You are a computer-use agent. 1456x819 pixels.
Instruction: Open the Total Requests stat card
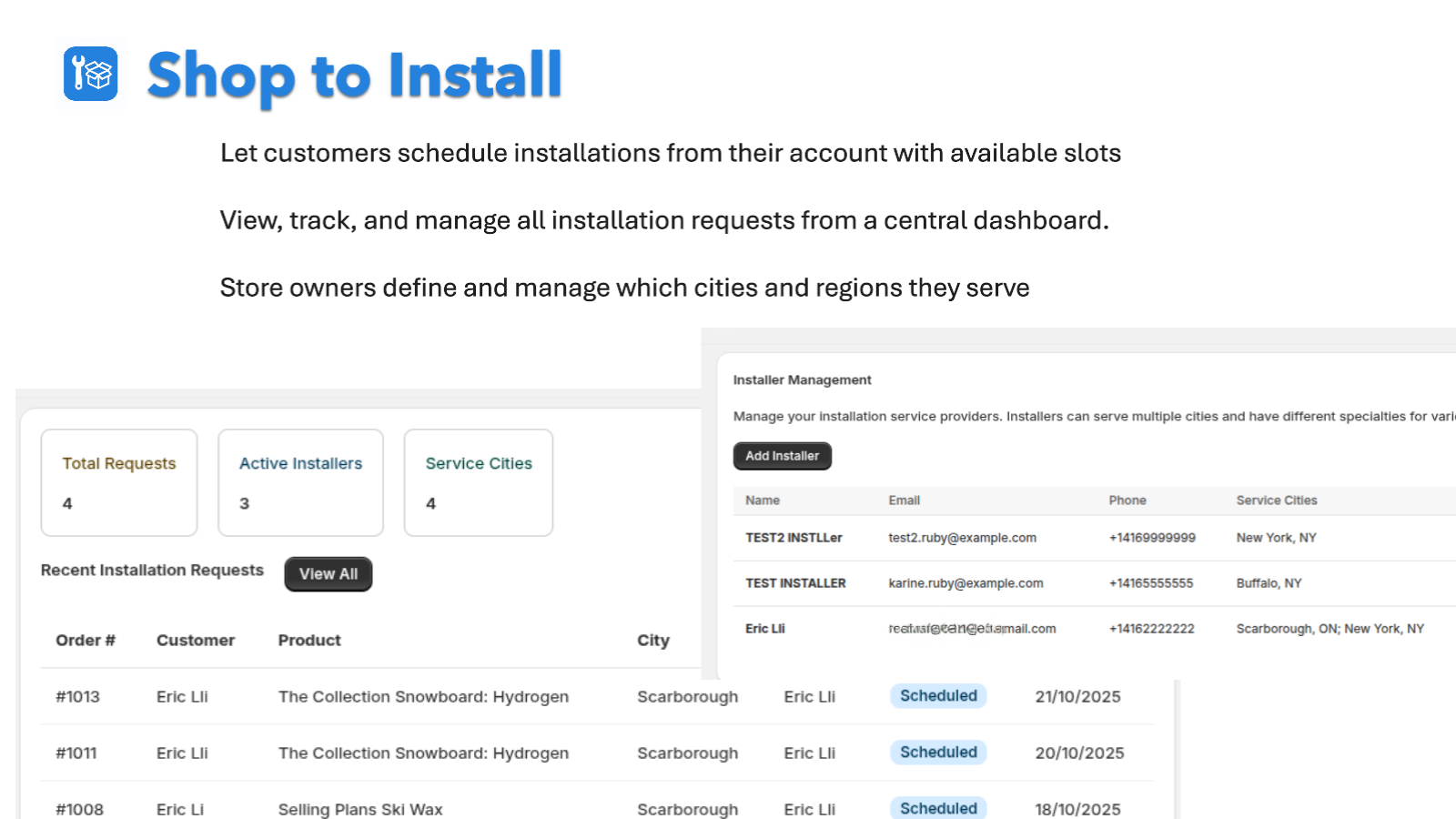point(118,482)
